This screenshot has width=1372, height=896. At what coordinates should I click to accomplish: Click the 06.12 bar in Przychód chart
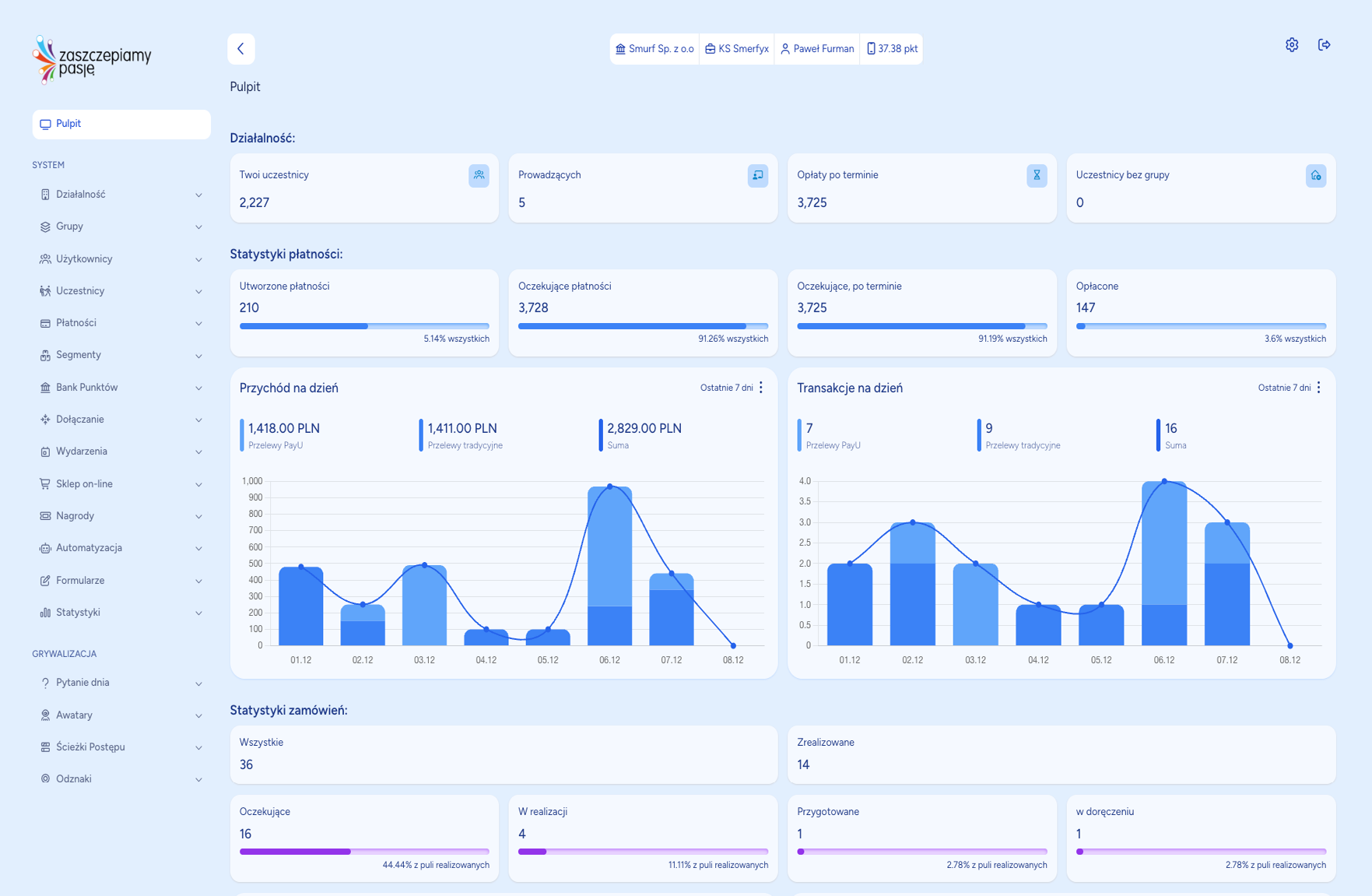coord(609,568)
